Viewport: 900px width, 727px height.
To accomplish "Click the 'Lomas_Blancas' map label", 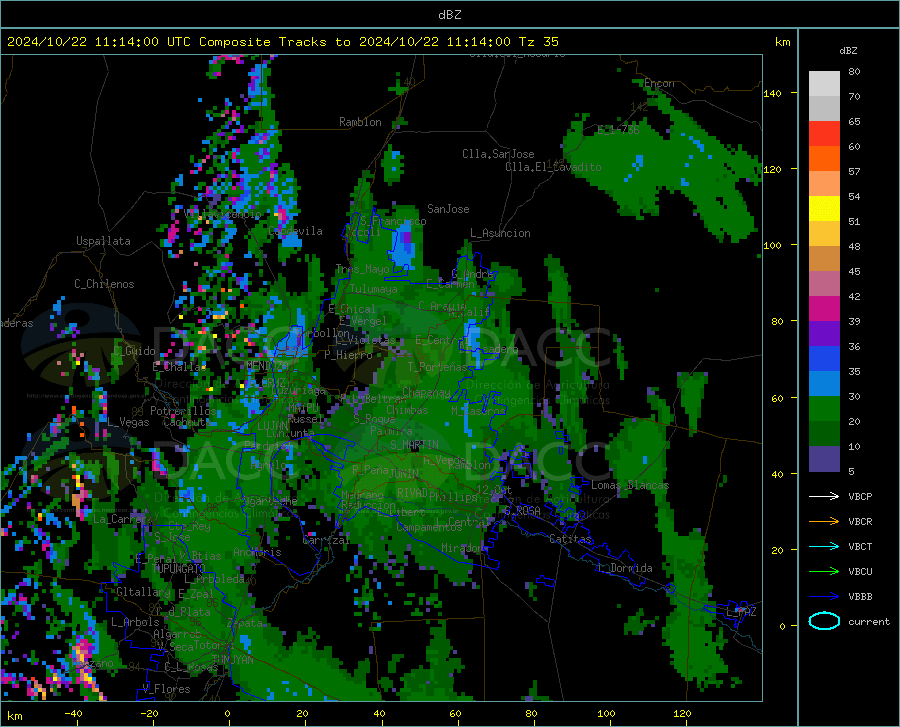I will pos(630,485).
